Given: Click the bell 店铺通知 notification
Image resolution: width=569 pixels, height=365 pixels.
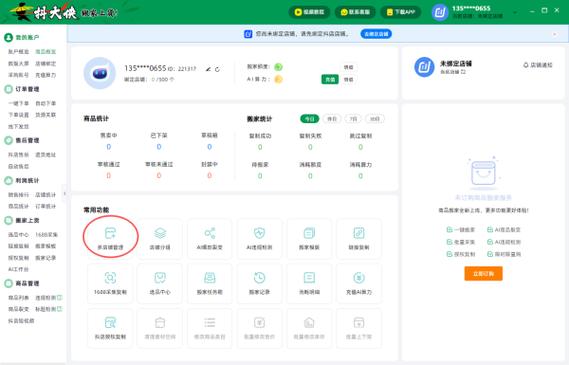Looking at the screenshot, I should pyautogui.click(x=538, y=65).
